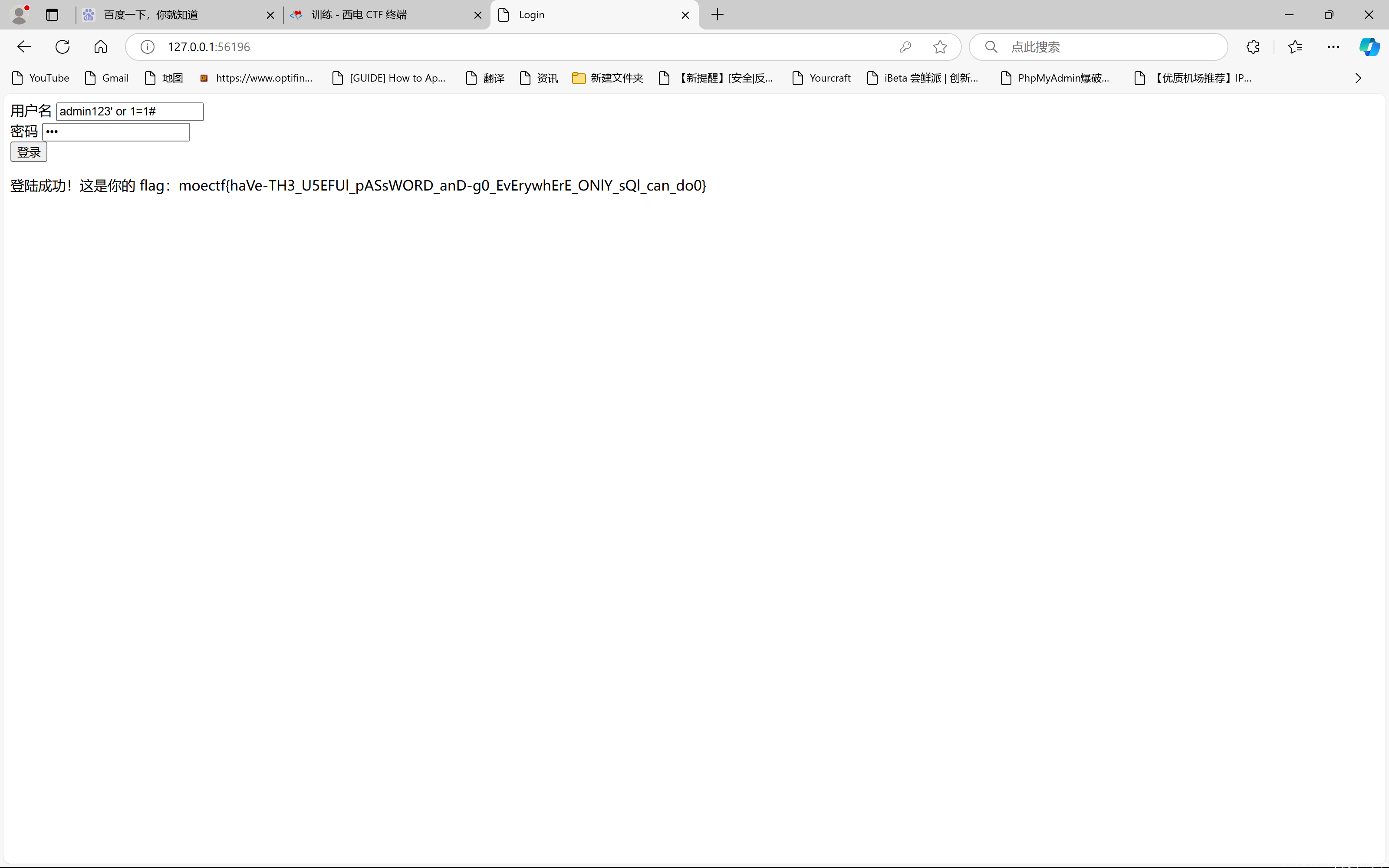Image resolution: width=1389 pixels, height=868 pixels.
Task: Open the YouTube bookmark
Action: (41, 78)
